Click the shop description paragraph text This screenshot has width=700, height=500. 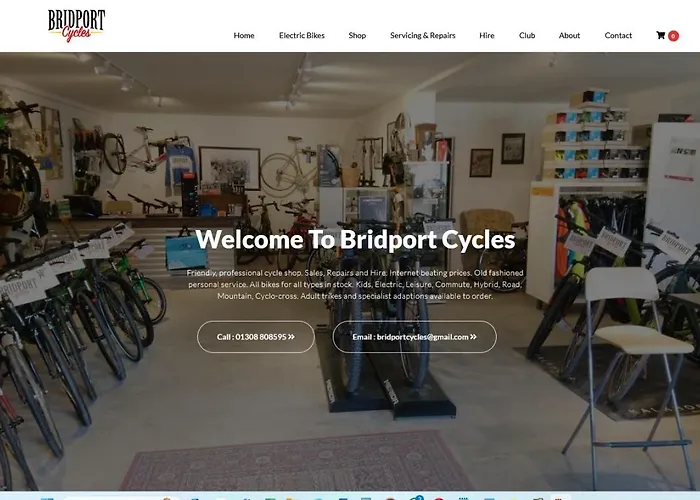(x=355, y=284)
